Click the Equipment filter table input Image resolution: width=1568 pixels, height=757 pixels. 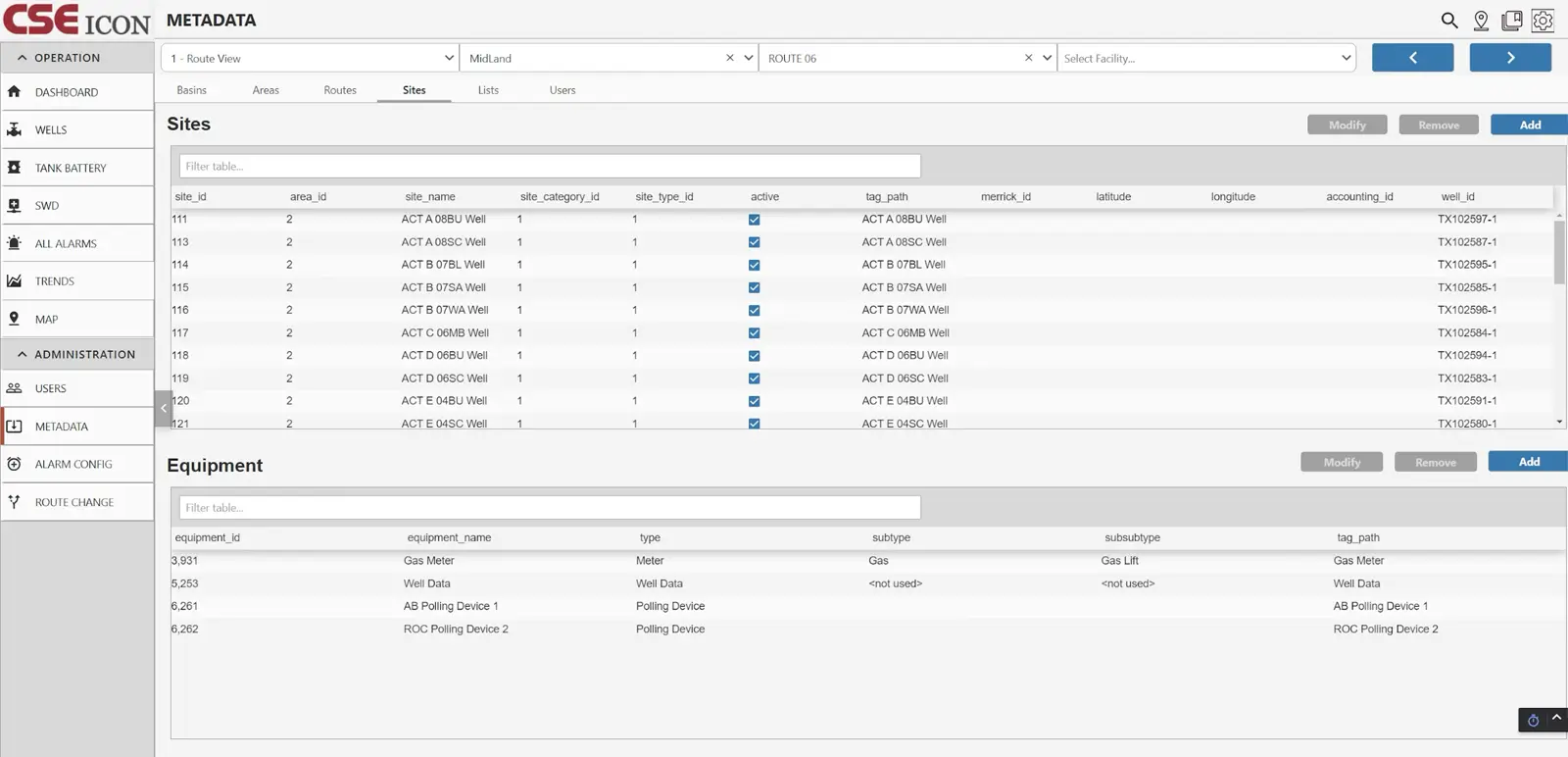tap(550, 508)
